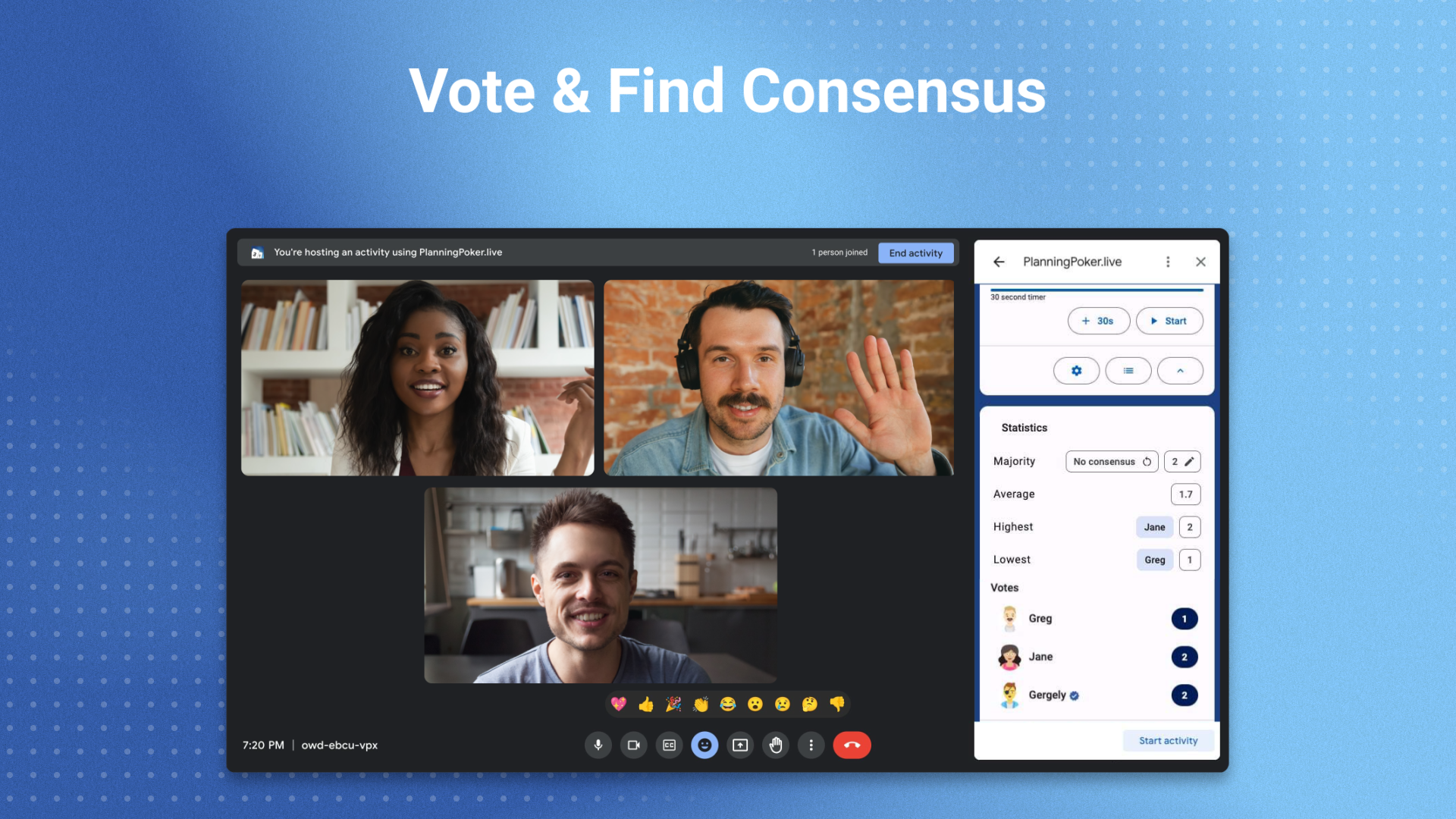1456x819 pixels.
Task: Click the upward chevron collapse button
Action: coord(1180,370)
